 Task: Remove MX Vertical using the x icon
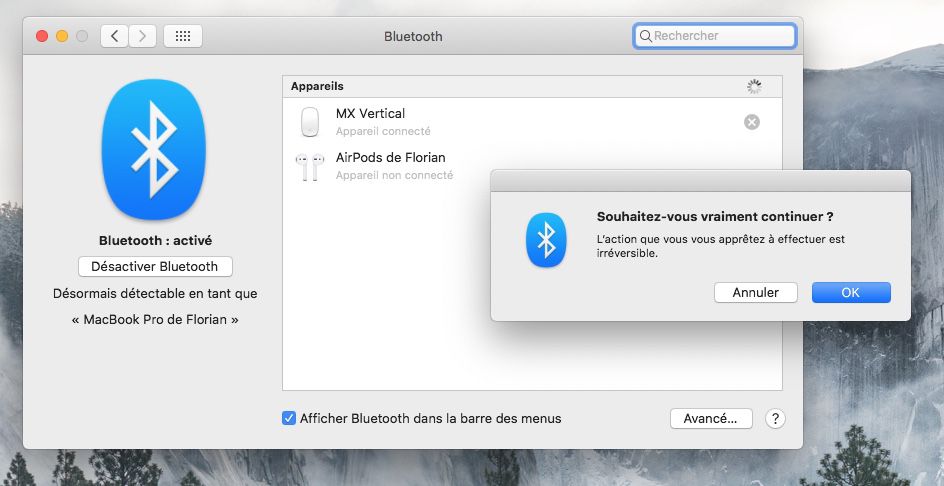(752, 122)
